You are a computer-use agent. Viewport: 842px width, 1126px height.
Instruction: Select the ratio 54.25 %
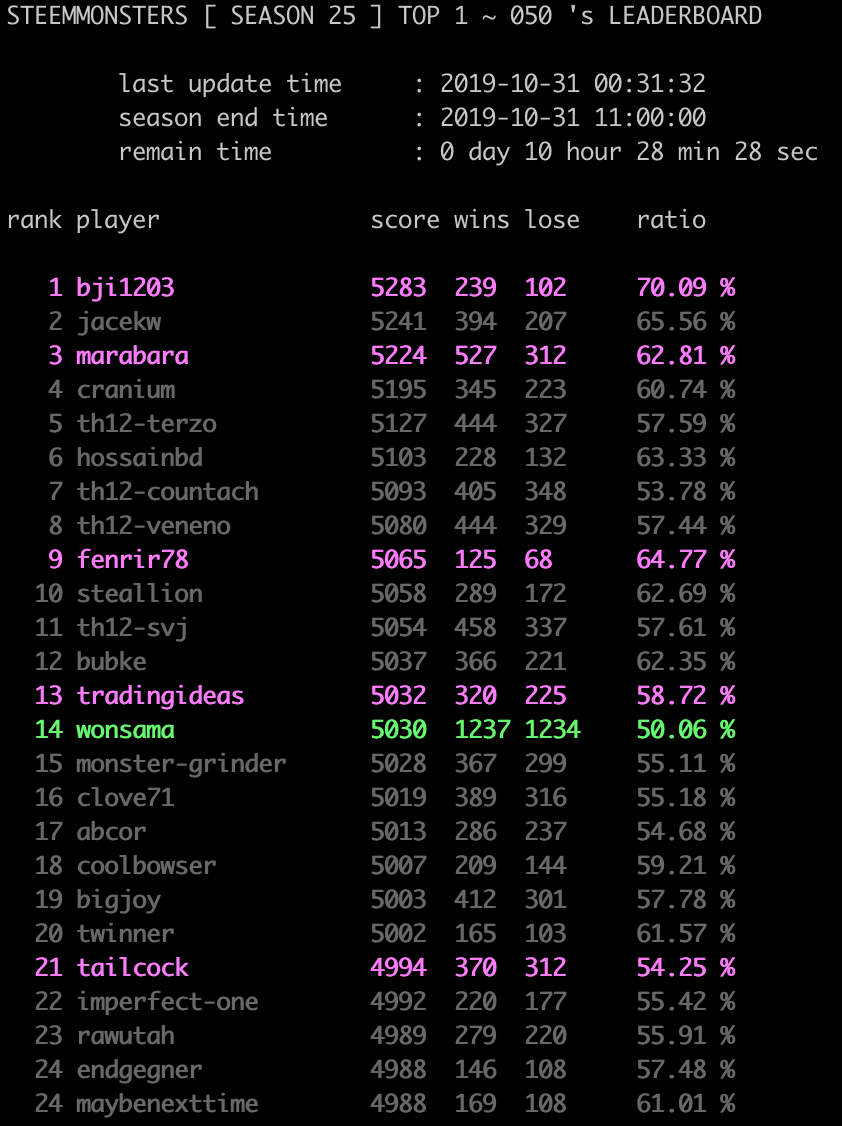[686, 967]
